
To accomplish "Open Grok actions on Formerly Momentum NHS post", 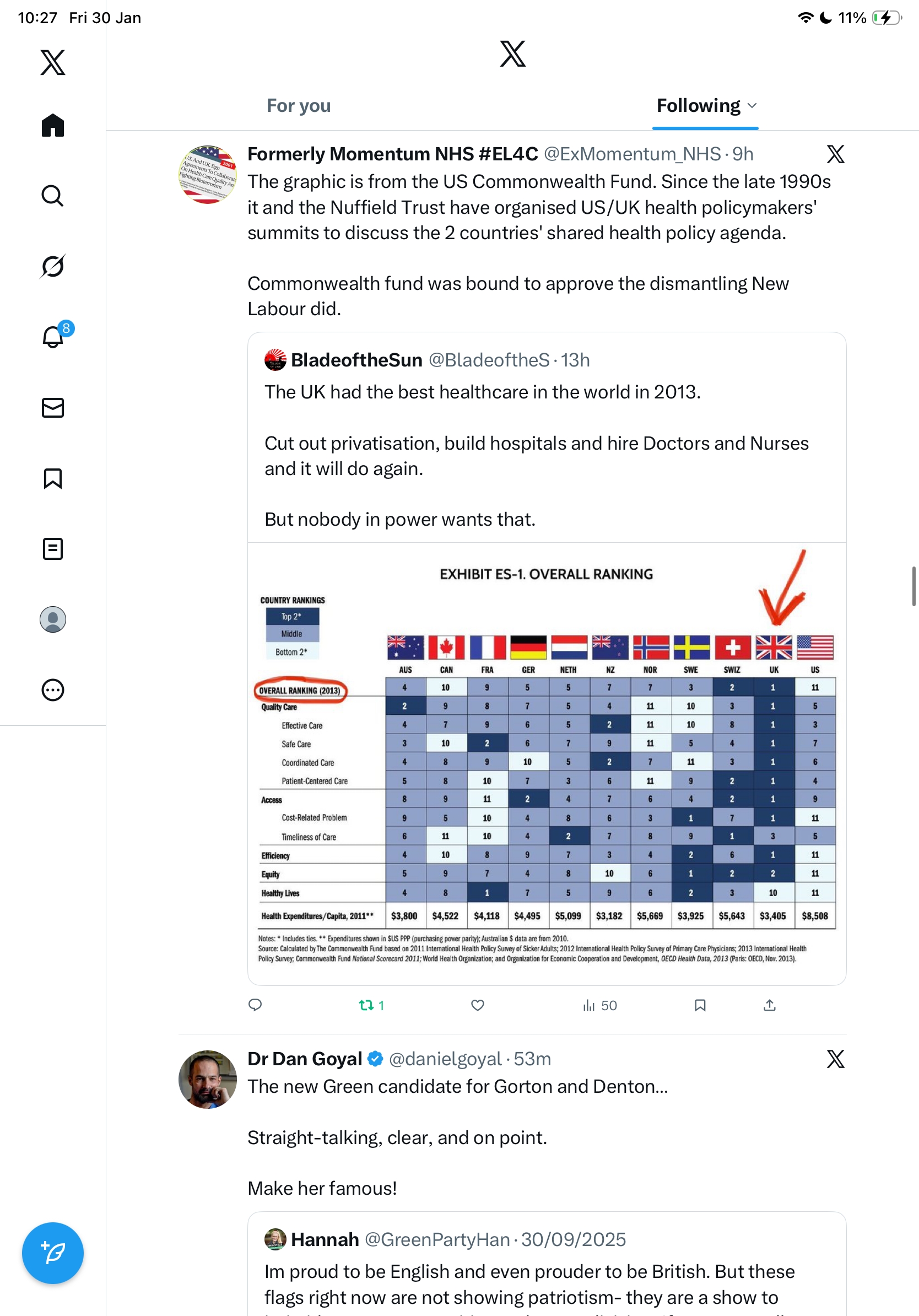I will point(835,154).
